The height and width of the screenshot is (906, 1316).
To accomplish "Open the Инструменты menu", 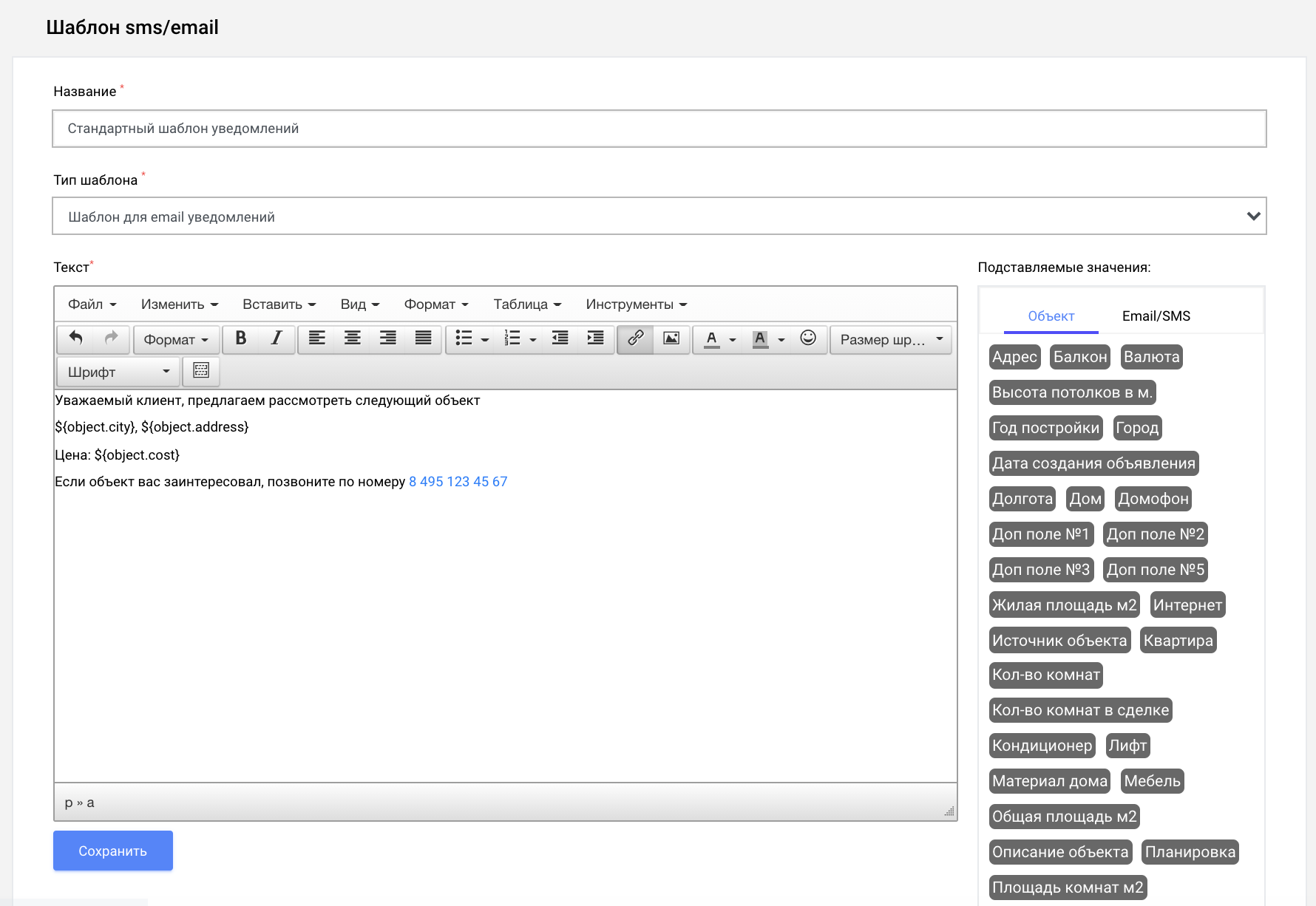I will [x=636, y=304].
